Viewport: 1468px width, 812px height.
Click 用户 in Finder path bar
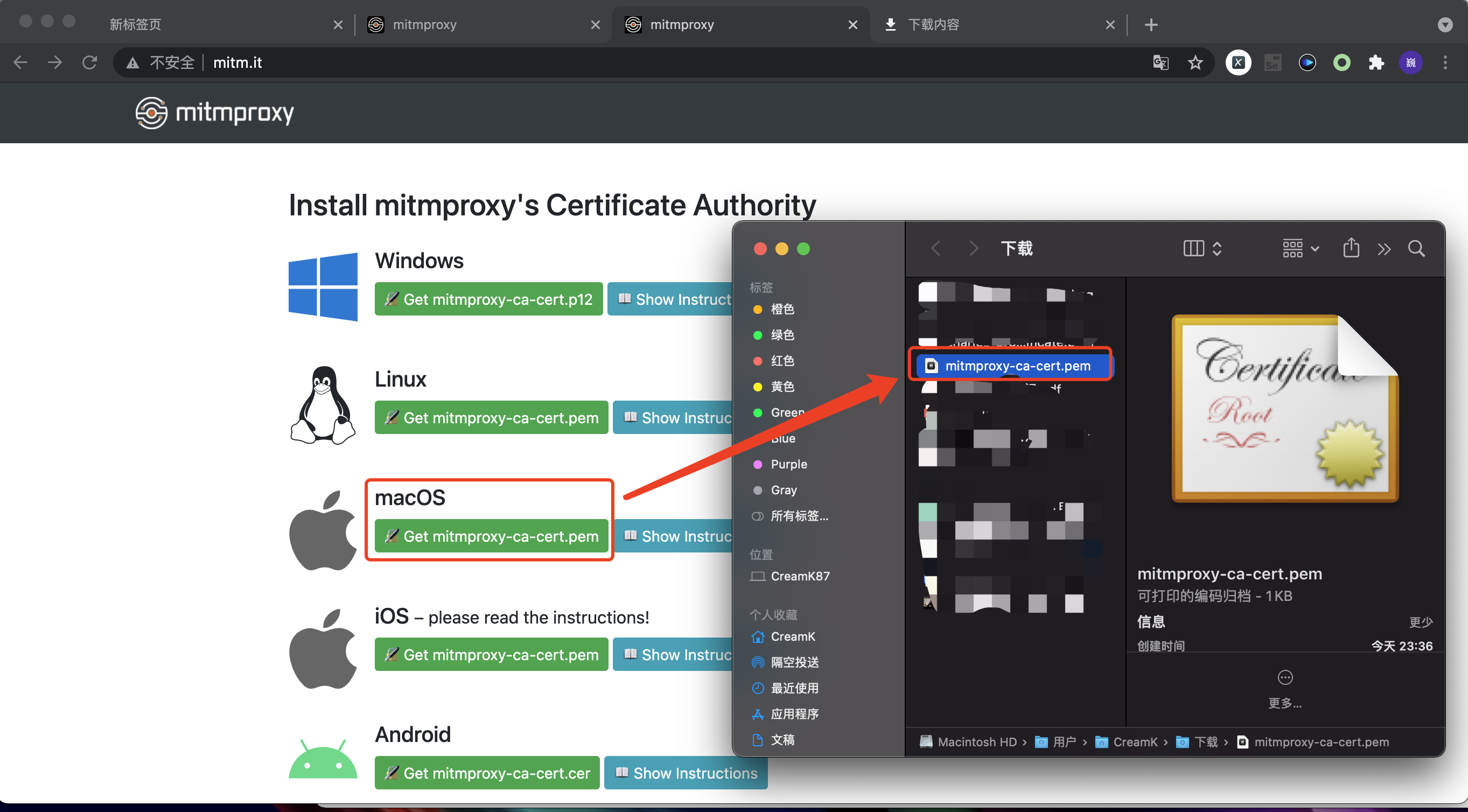pyautogui.click(x=1055, y=742)
